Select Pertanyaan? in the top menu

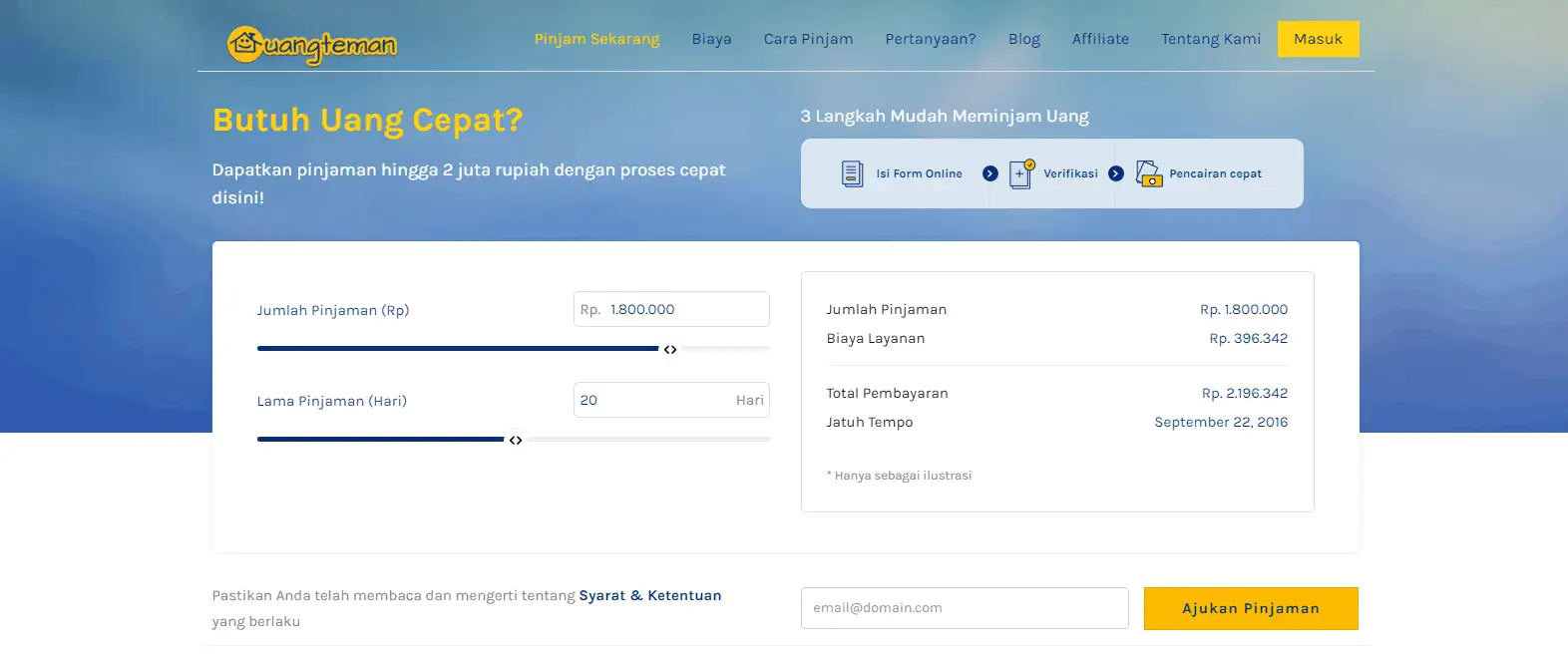[930, 39]
